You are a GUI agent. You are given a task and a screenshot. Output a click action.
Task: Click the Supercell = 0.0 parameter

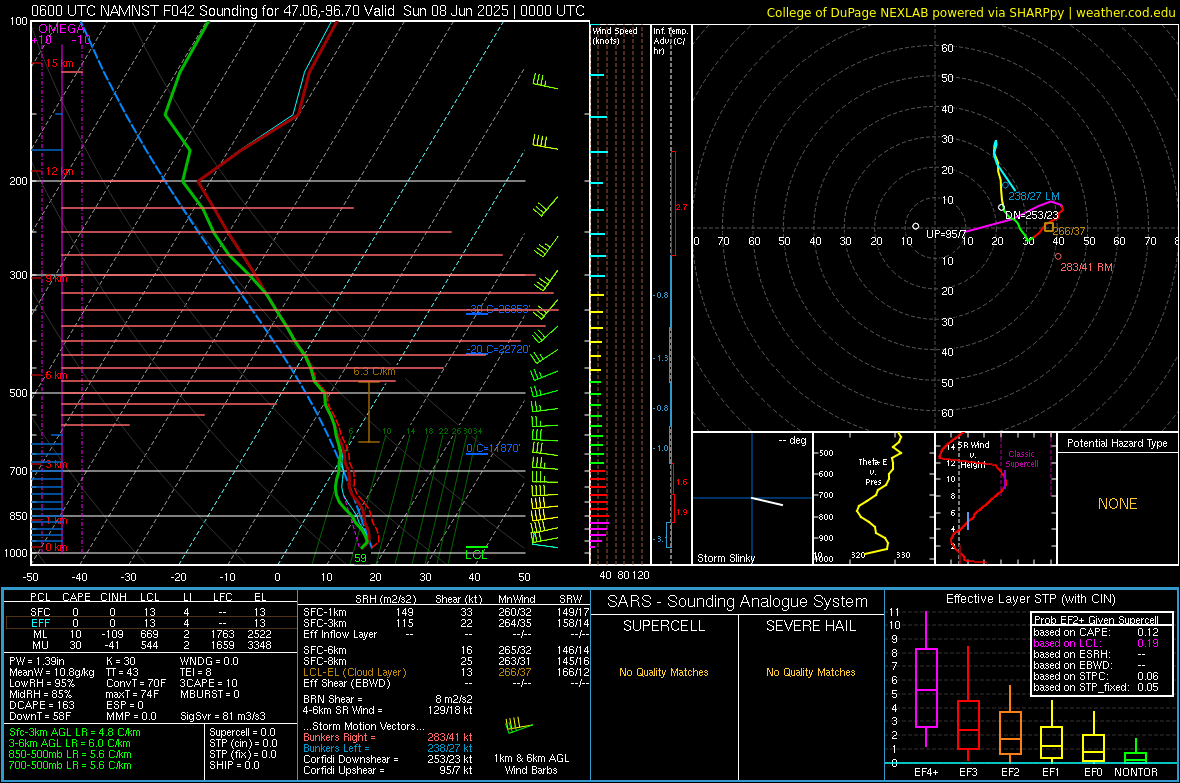[x=242, y=732]
